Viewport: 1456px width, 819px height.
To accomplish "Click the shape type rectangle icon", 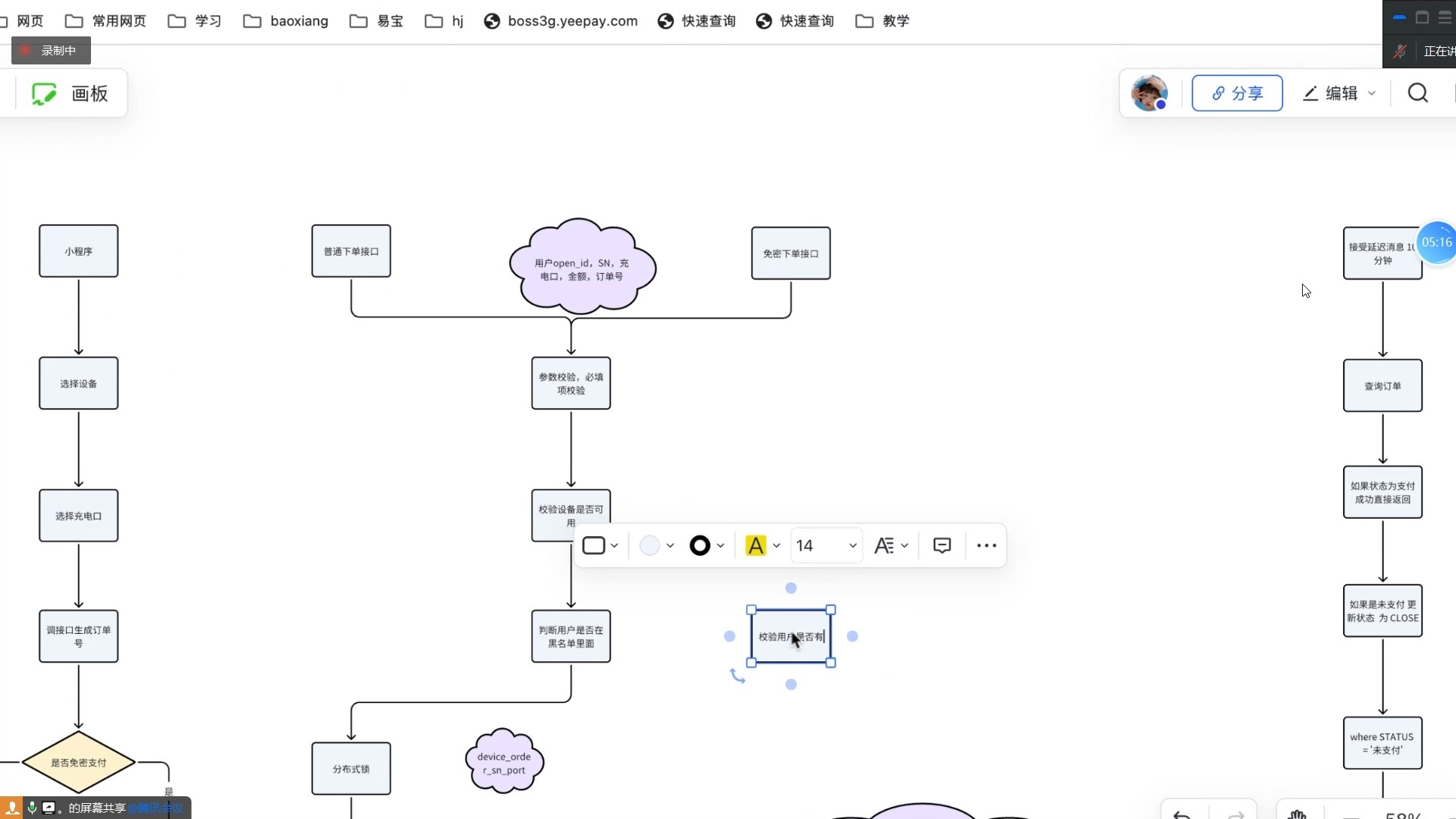I will 593,545.
